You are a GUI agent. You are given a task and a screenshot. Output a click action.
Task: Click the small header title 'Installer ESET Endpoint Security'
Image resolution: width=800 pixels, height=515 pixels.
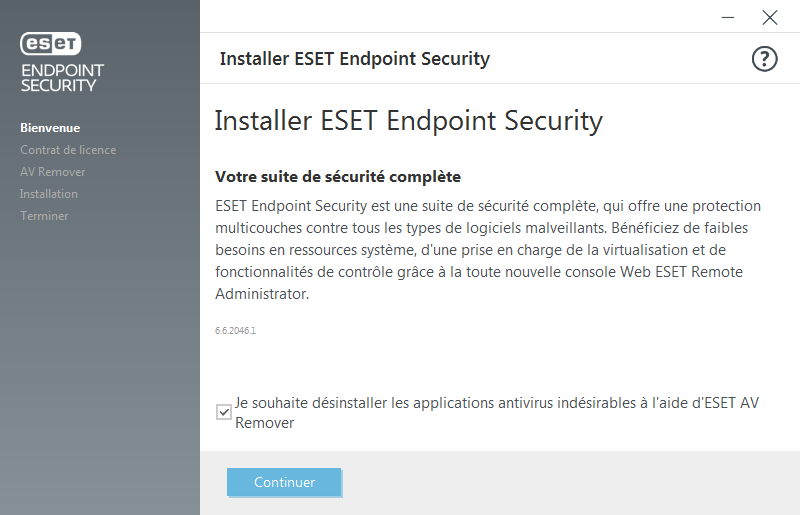point(354,59)
